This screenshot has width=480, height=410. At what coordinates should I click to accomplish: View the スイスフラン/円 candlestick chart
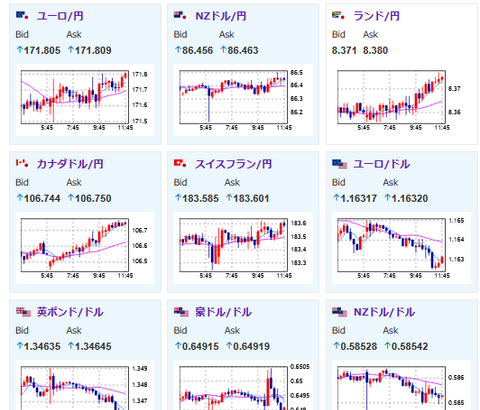click(x=243, y=248)
